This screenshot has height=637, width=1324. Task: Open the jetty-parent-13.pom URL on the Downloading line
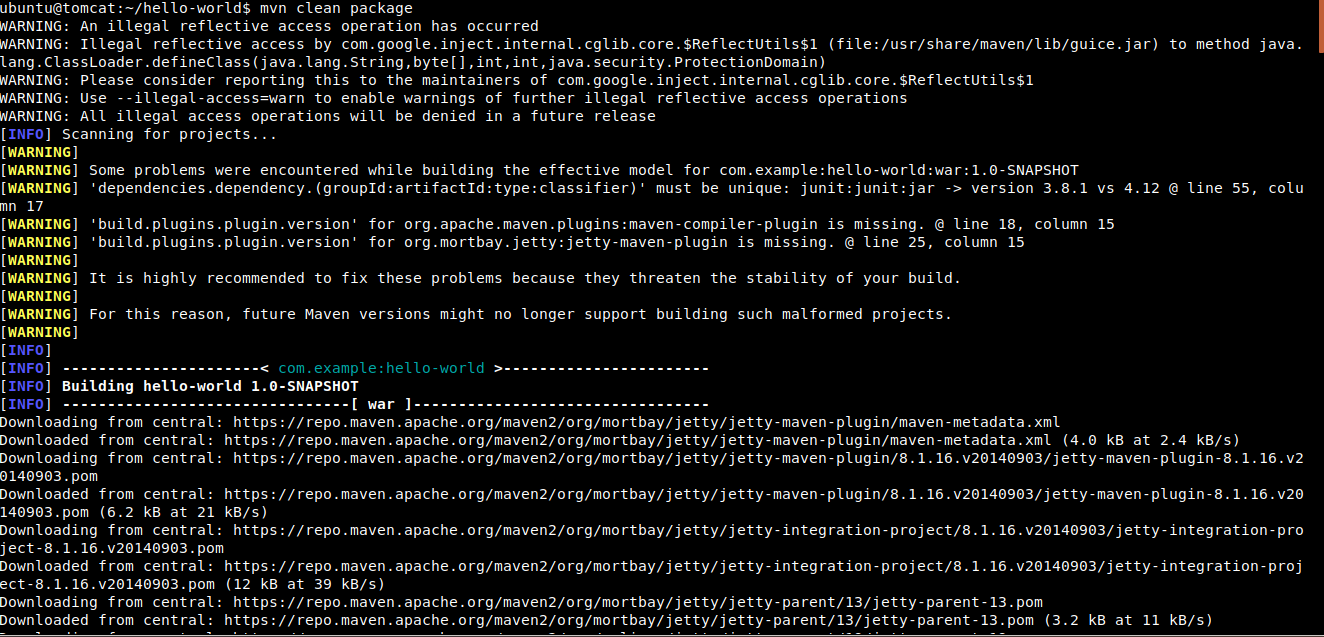point(638,602)
